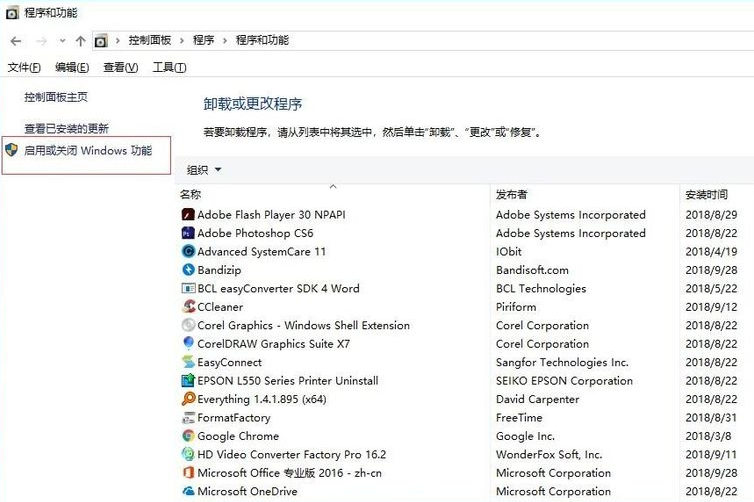Select the Everything search program icon

pos(188,399)
